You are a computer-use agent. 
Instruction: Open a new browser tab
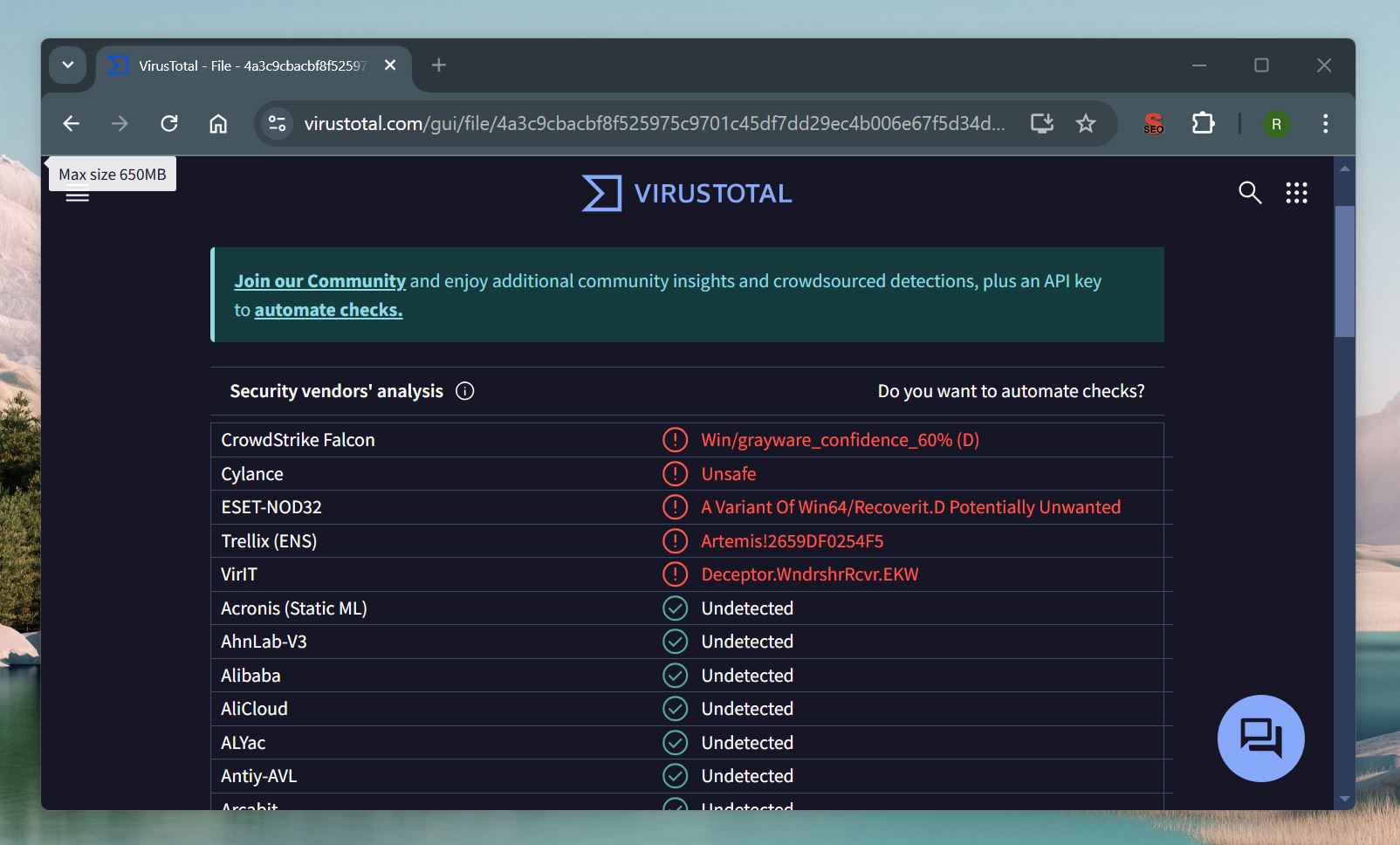pyautogui.click(x=439, y=65)
